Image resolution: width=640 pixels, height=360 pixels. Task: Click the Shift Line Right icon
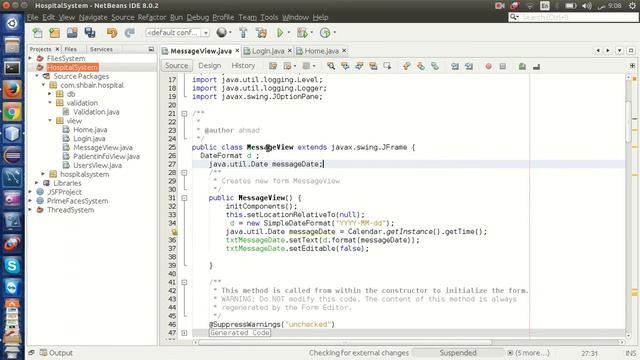click(469, 66)
